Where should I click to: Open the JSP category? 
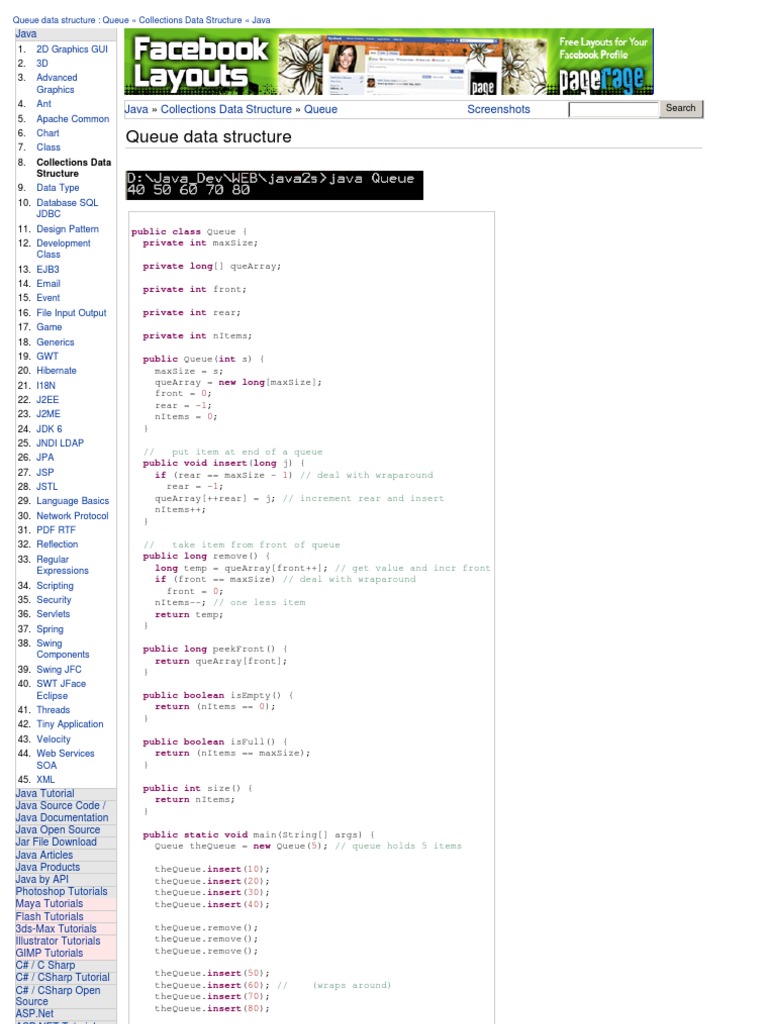(x=45, y=472)
